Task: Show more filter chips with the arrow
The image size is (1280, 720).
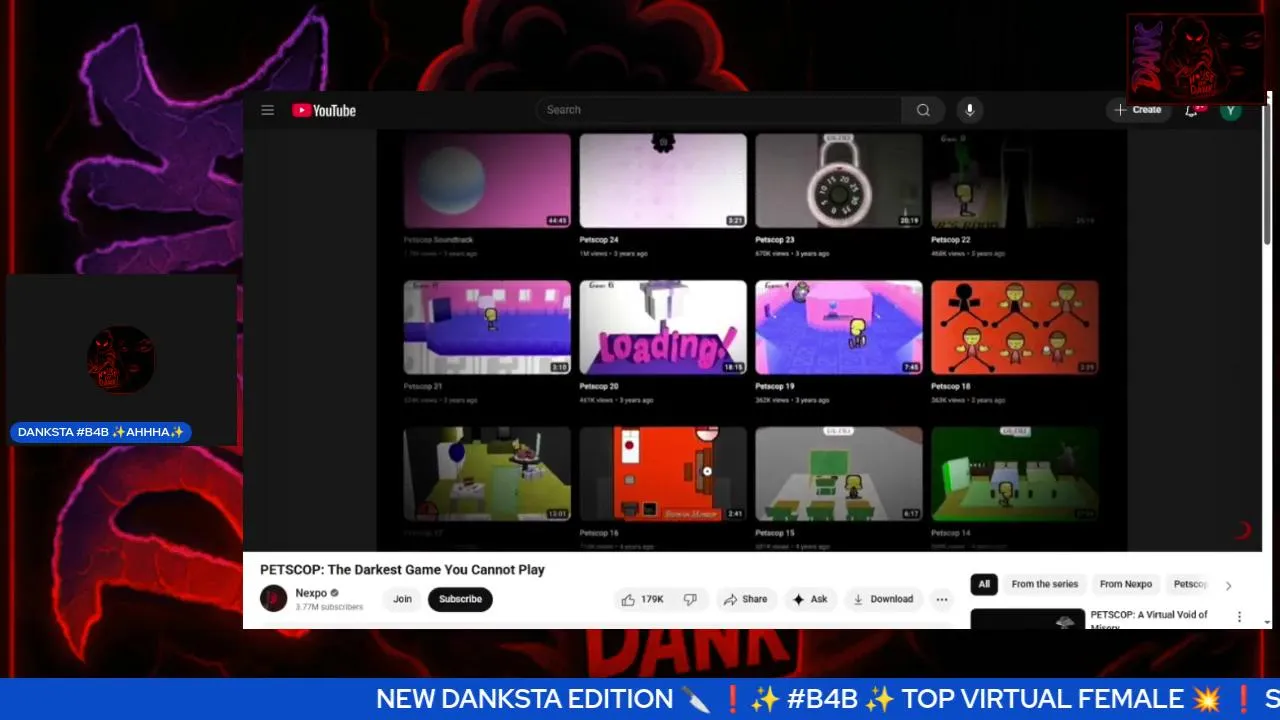Action: pyautogui.click(x=1228, y=585)
